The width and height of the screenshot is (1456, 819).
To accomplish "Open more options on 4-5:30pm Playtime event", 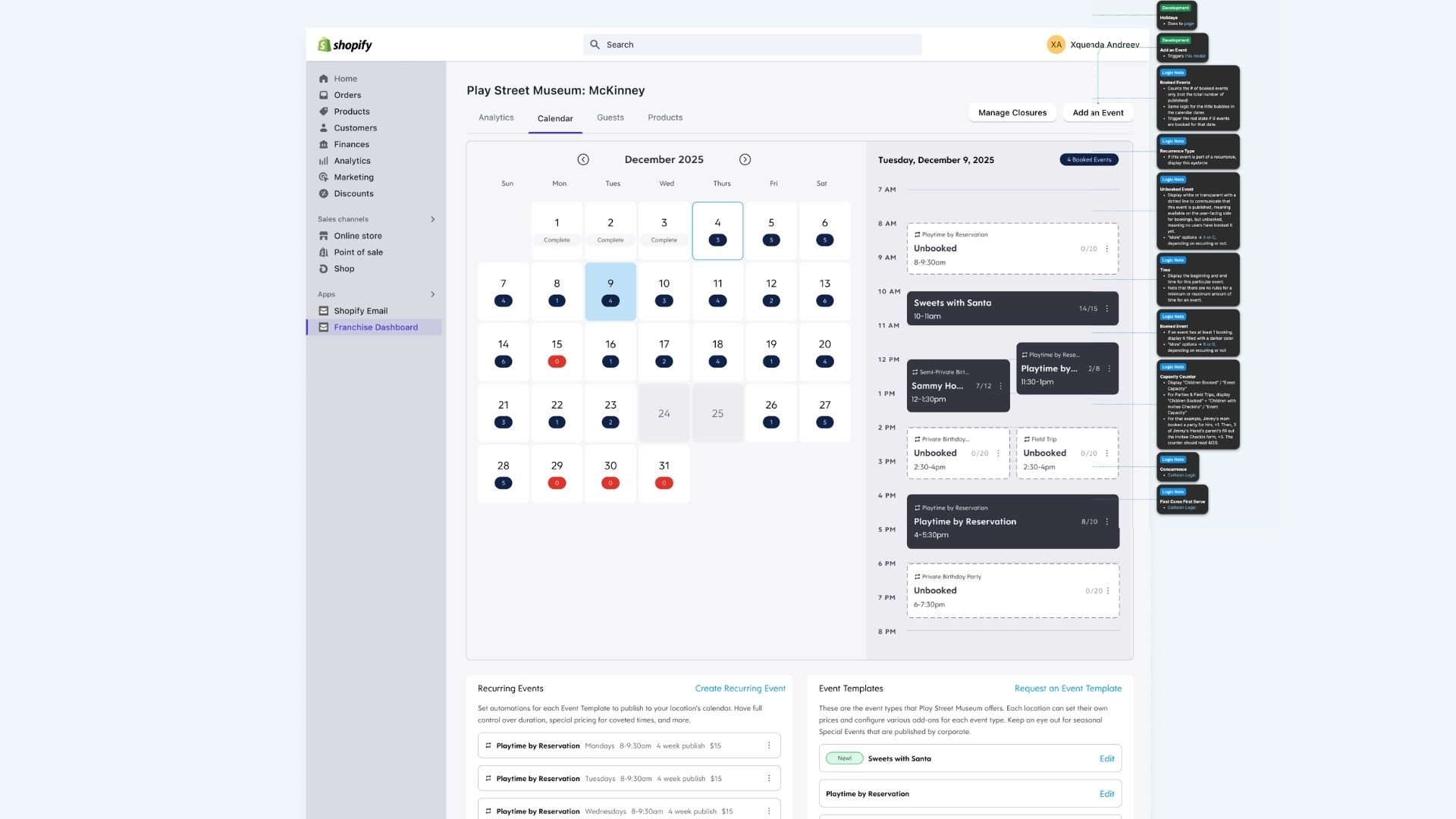I will click(x=1107, y=522).
